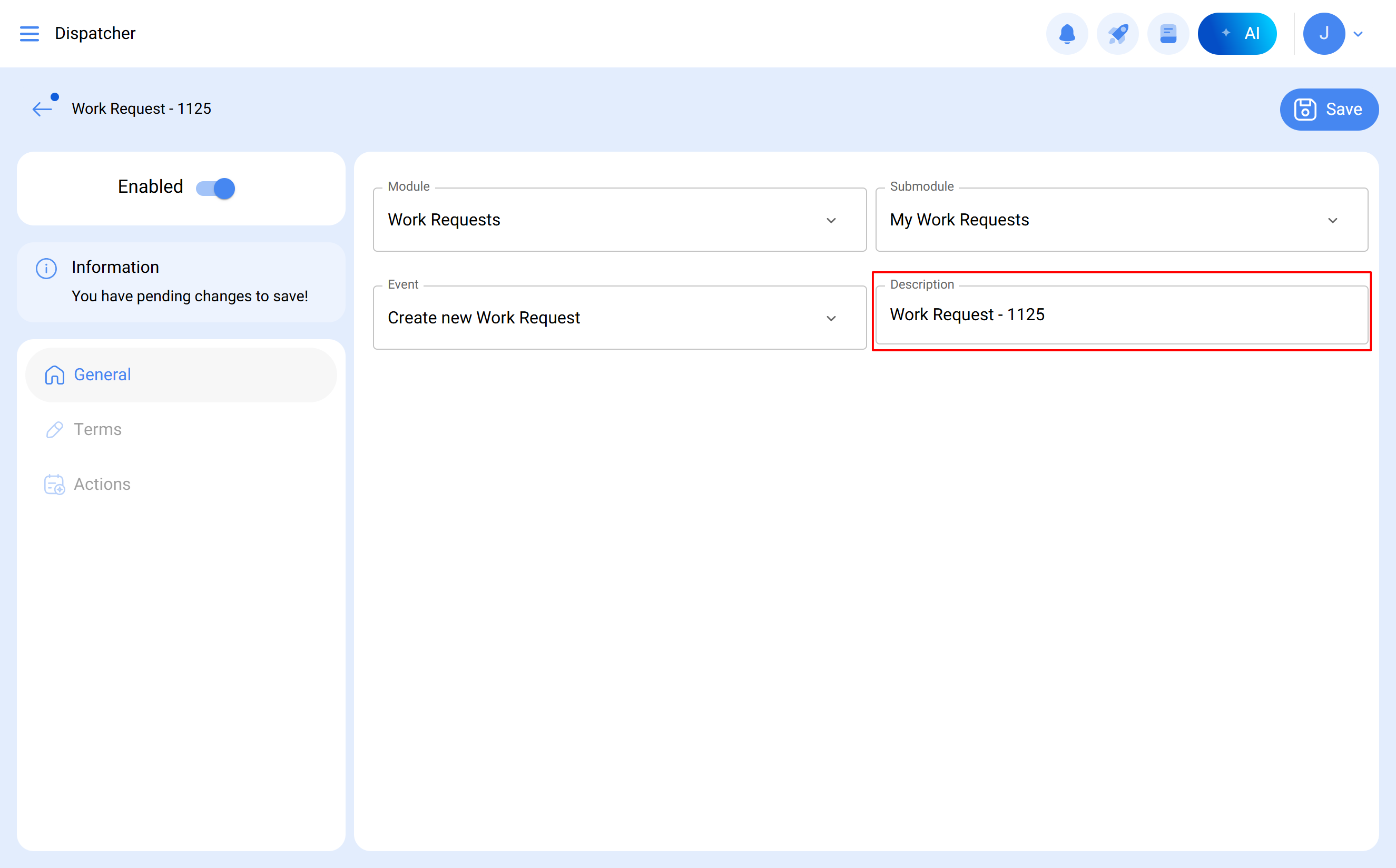Open the hamburger navigation menu

30,33
